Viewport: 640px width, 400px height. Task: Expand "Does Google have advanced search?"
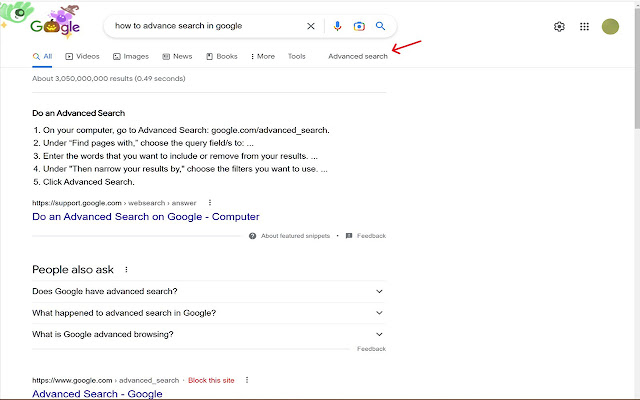[379, 291]
